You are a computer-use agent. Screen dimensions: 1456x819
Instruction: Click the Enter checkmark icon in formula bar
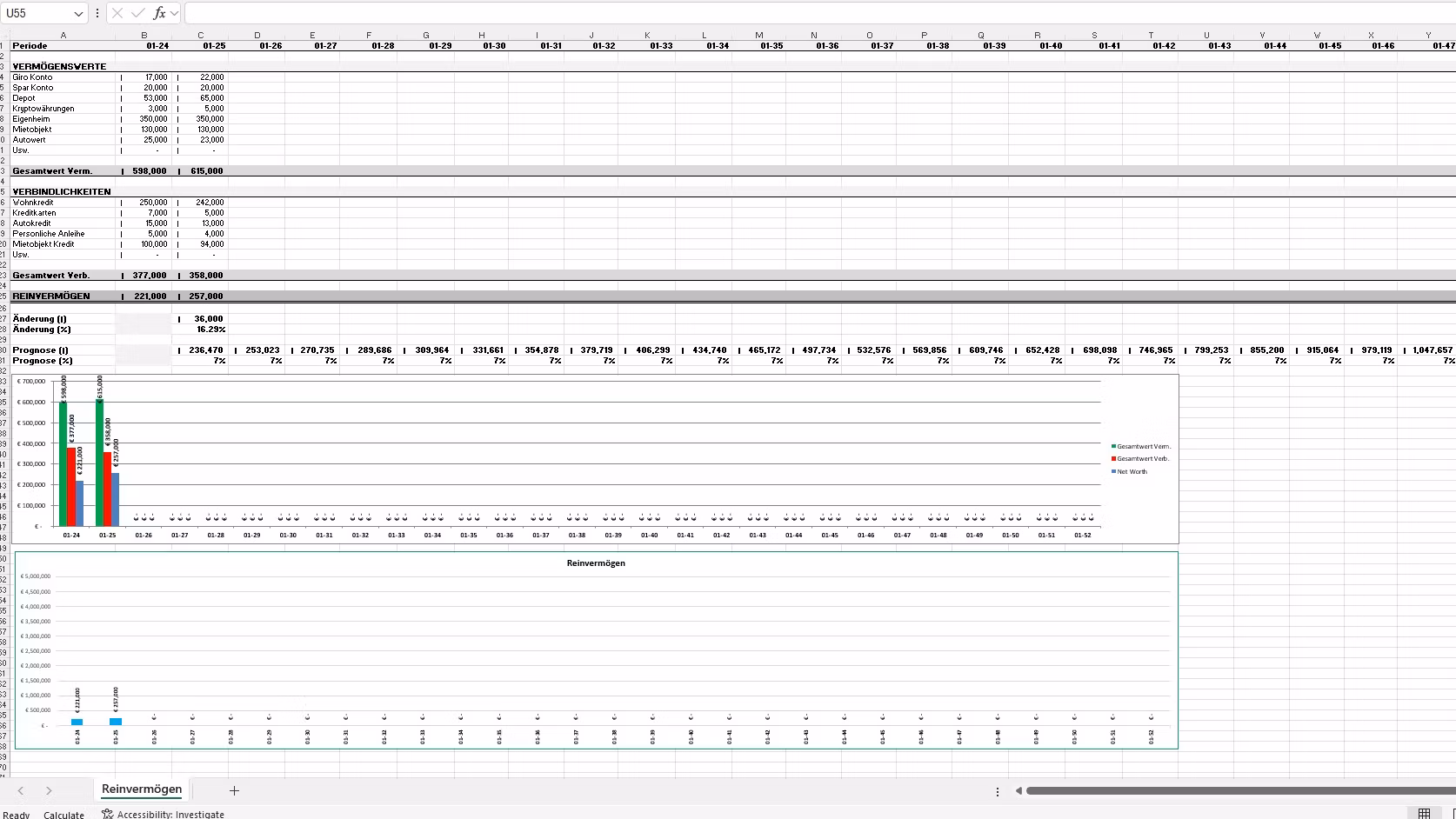137,13
